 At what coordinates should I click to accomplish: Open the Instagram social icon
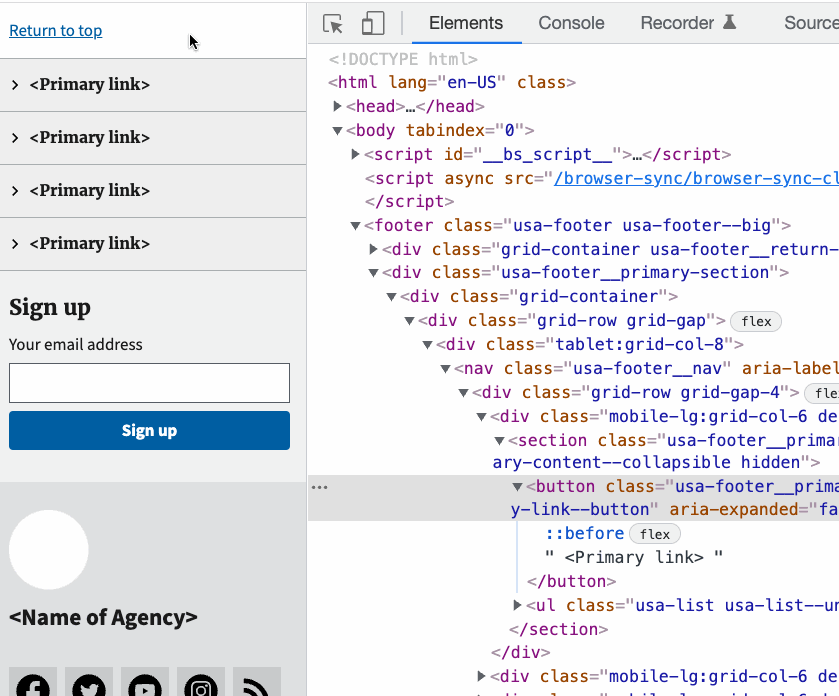coord(201,682)
